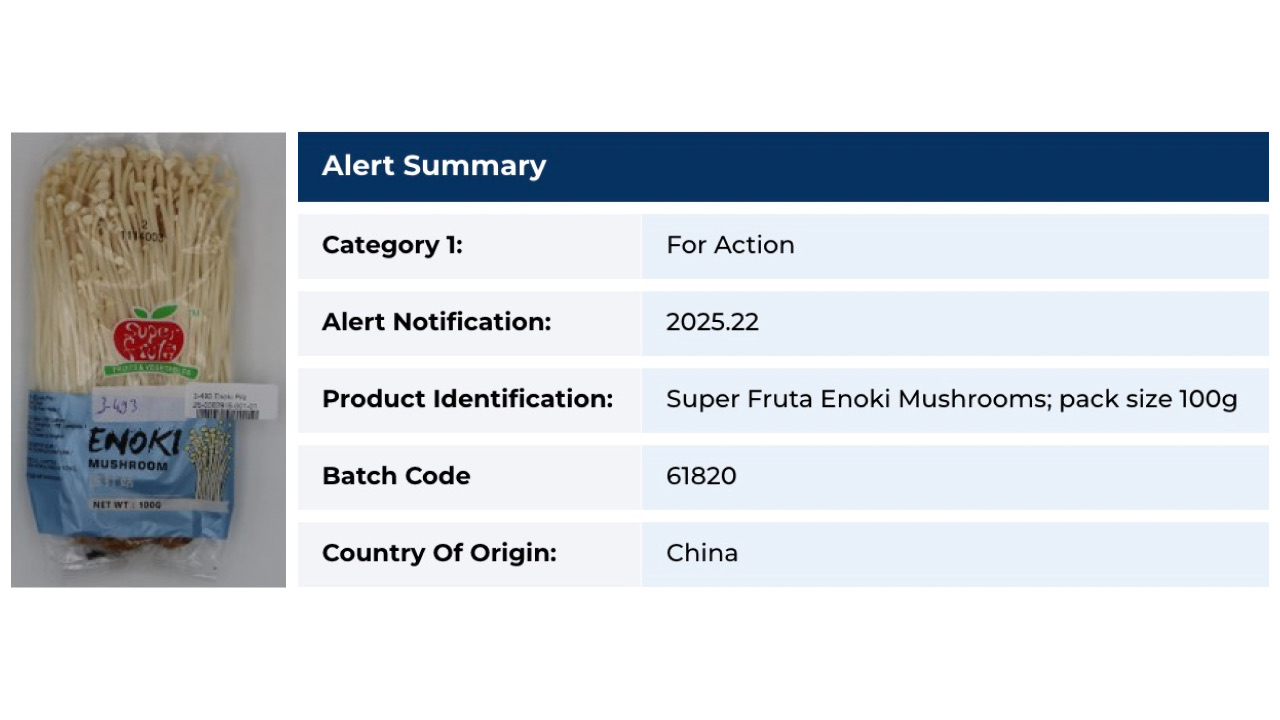Select the 2025.22 notification number

coord(712,322)
